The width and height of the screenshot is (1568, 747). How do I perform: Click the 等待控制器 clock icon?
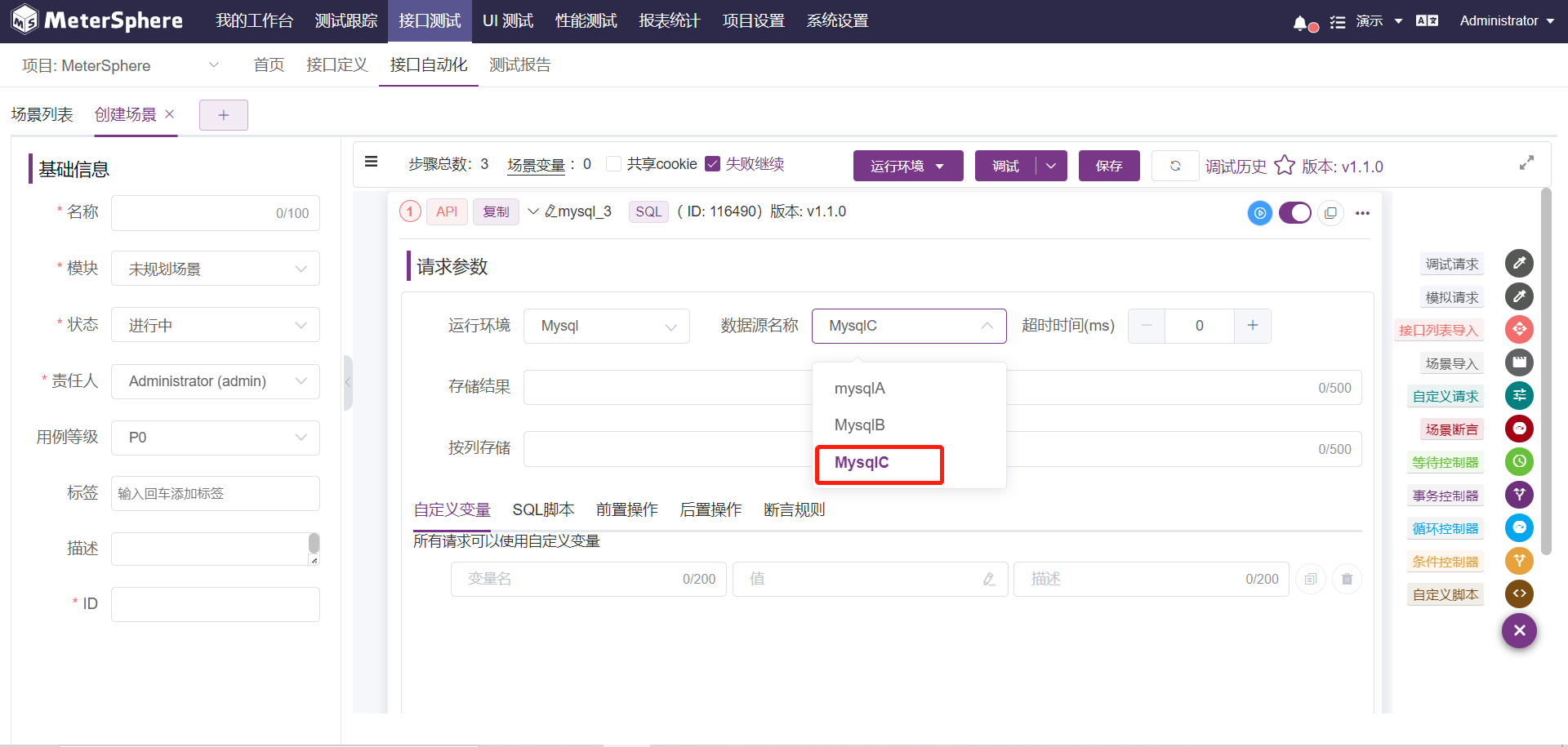click(1519, 461)
